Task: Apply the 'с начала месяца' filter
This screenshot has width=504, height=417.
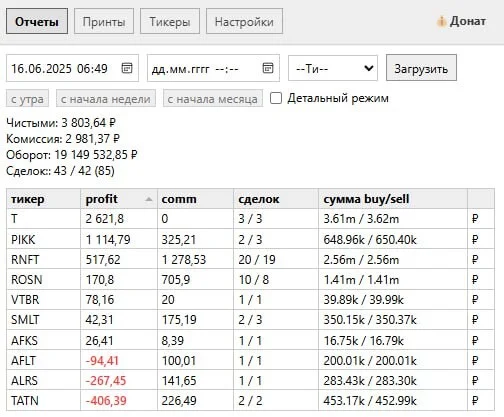Action: tap(213, 99)
